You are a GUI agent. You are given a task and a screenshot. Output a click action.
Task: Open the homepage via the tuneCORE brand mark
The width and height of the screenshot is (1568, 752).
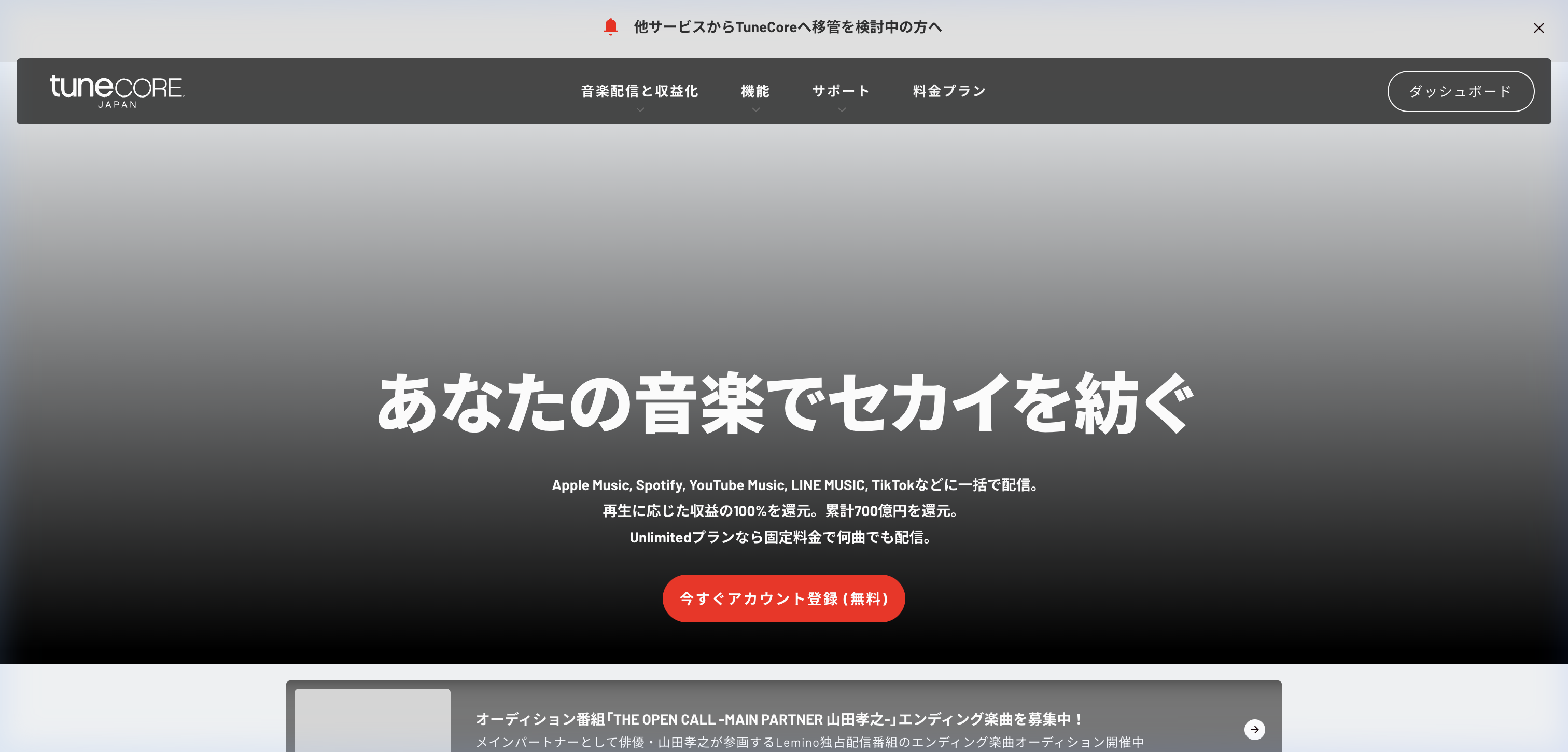click(x=116, y=90)
